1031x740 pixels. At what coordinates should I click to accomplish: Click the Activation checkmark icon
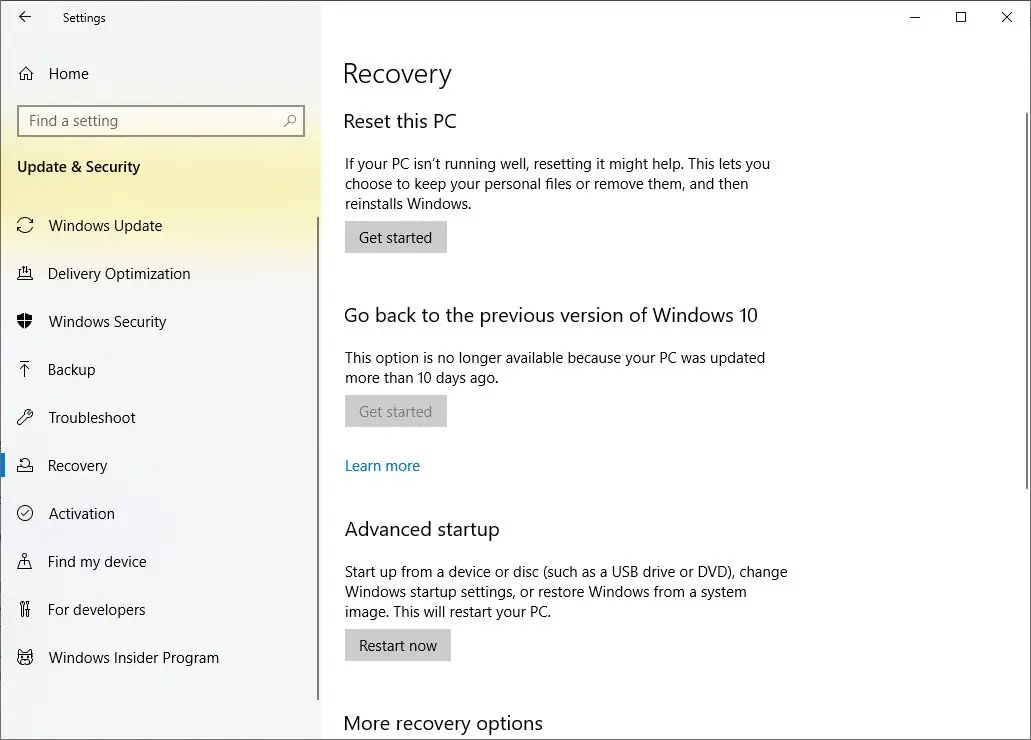(x=26, y=514)
